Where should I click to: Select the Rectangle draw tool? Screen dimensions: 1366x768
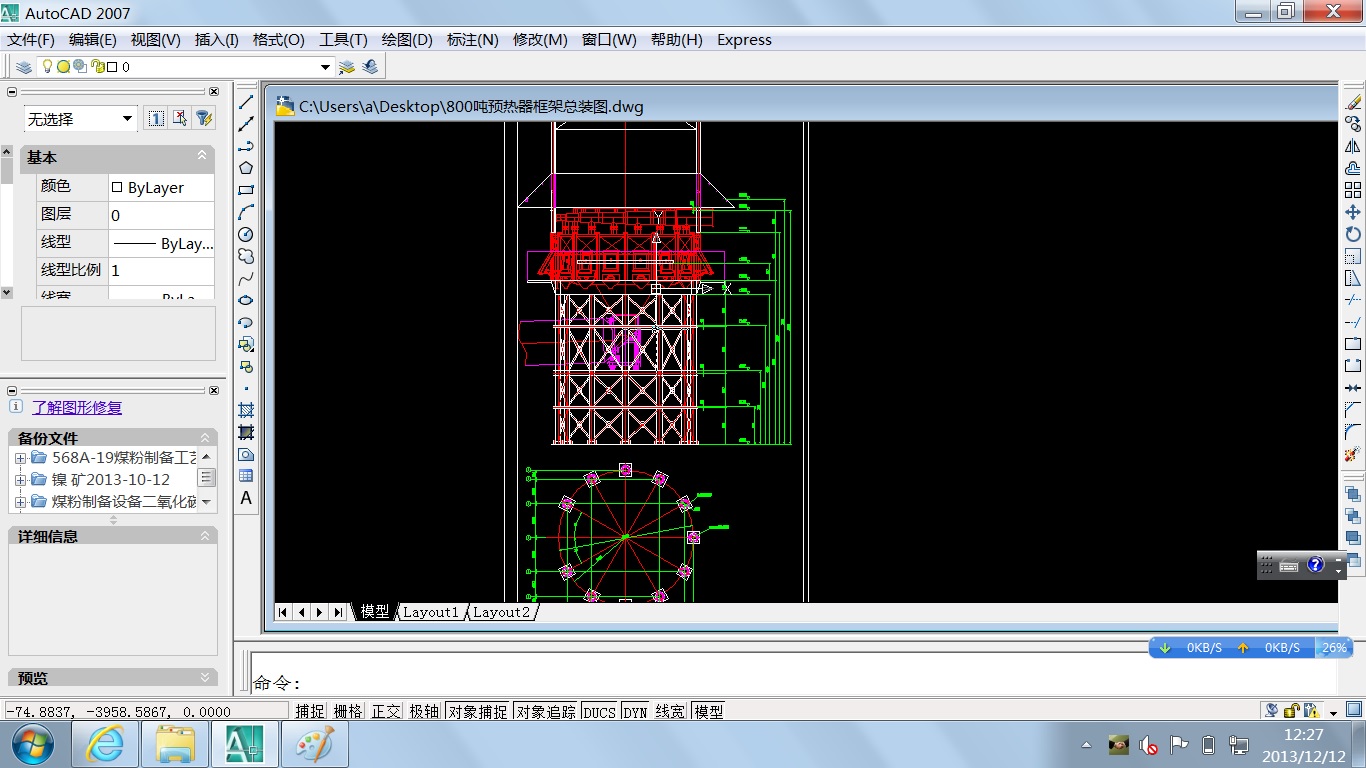(246, 190)
